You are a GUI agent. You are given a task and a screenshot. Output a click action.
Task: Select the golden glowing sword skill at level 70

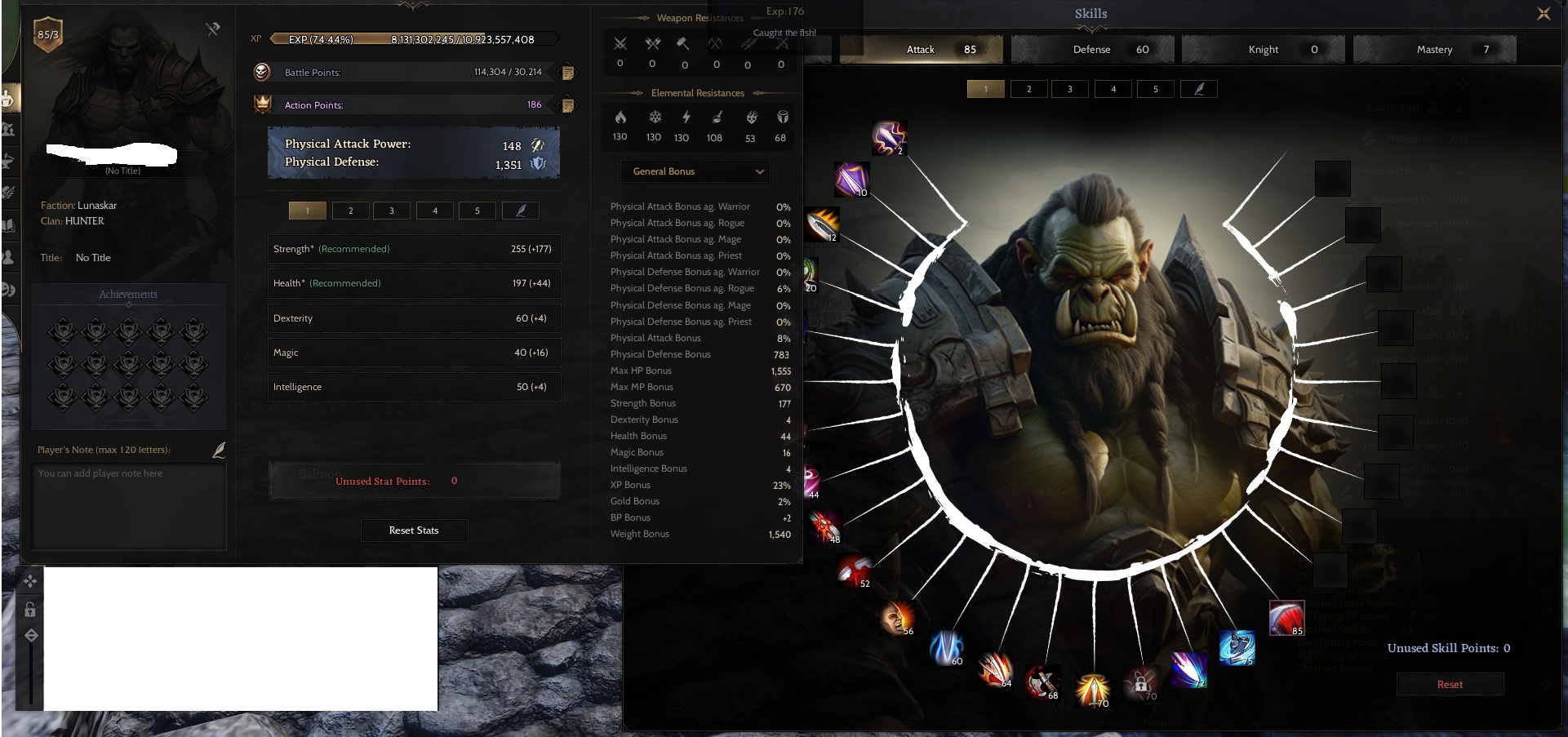pyautogui.click(x=1092, y=690)
